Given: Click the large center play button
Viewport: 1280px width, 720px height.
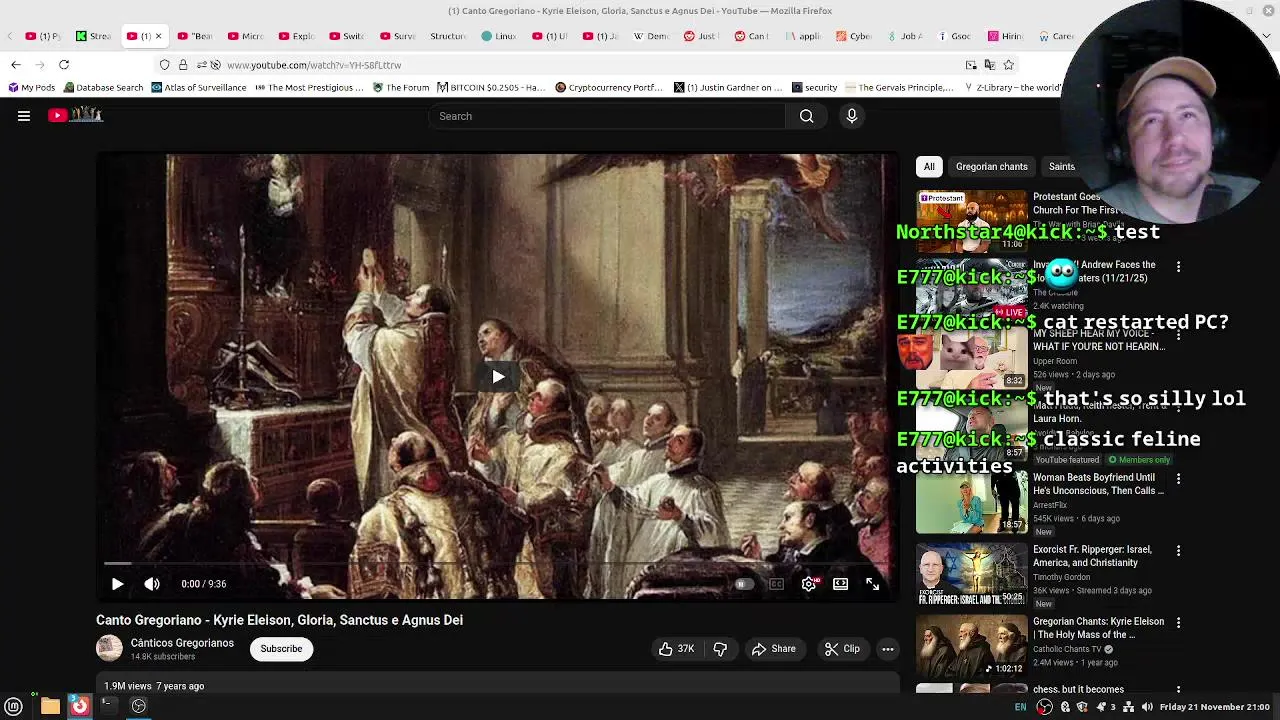Looking at the screenshot, I should coord(498,377).
